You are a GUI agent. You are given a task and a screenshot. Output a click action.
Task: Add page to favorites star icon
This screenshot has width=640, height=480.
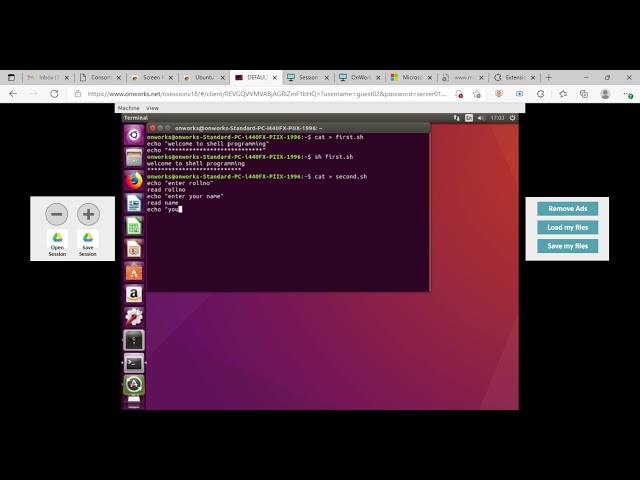477,94
